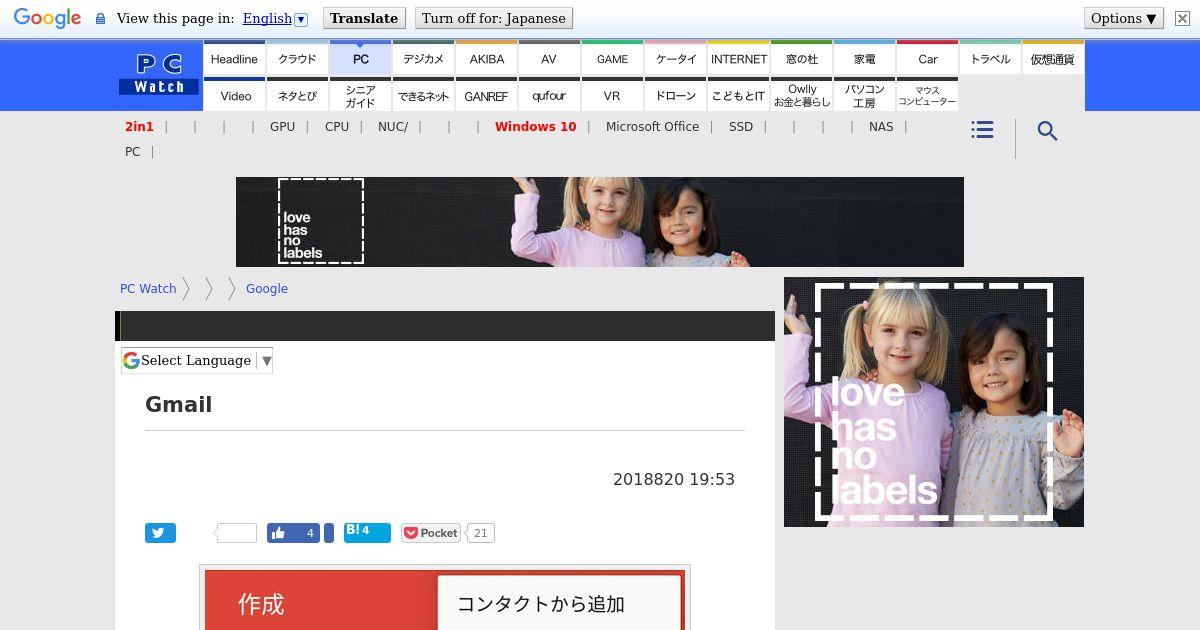1200x630 pixels.
Task: Click the Gmail article heading
Action: coord(179,405)
